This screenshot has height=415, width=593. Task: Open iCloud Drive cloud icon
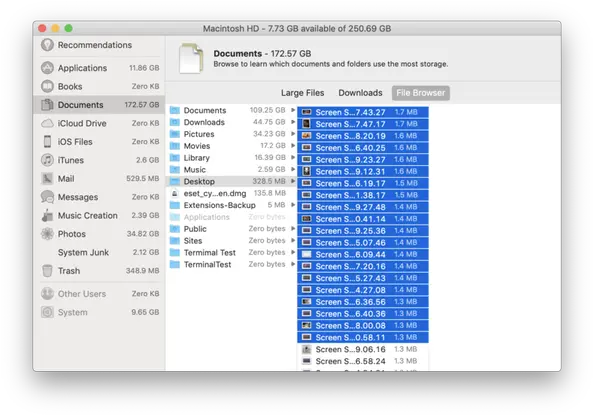(47, 123)
